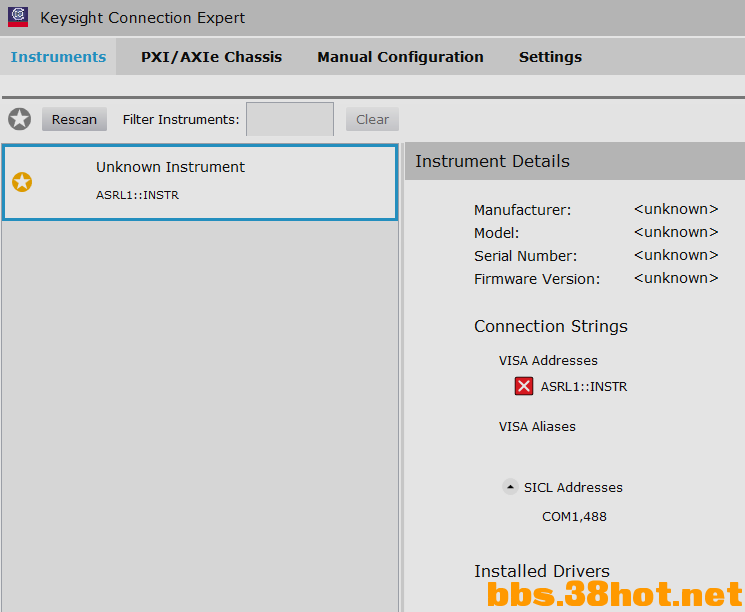Click the VISA Aliases label
745x612 pixels.
[x=537, y=427]
